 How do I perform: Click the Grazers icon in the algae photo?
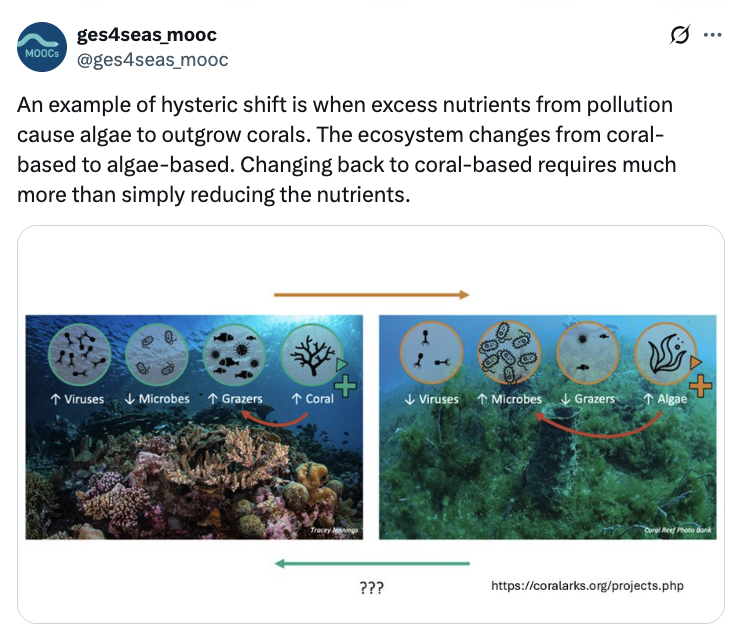[x=587, y=355]
